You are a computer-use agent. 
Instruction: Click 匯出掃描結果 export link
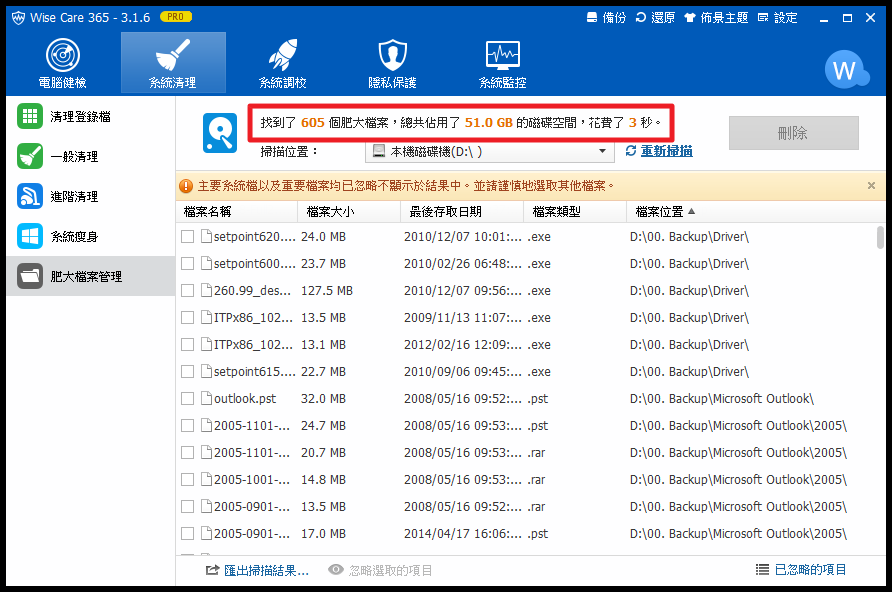pyautogui.click(x=257, y=570)
